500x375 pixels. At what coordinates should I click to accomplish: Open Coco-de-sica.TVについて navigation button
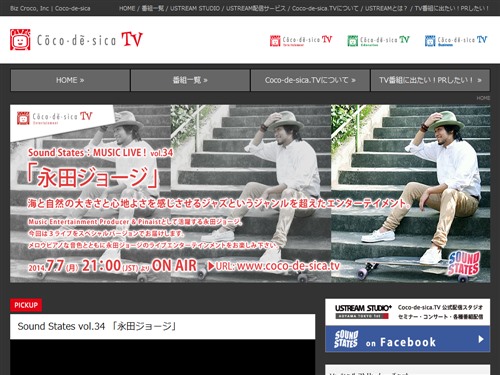(310, 80)
